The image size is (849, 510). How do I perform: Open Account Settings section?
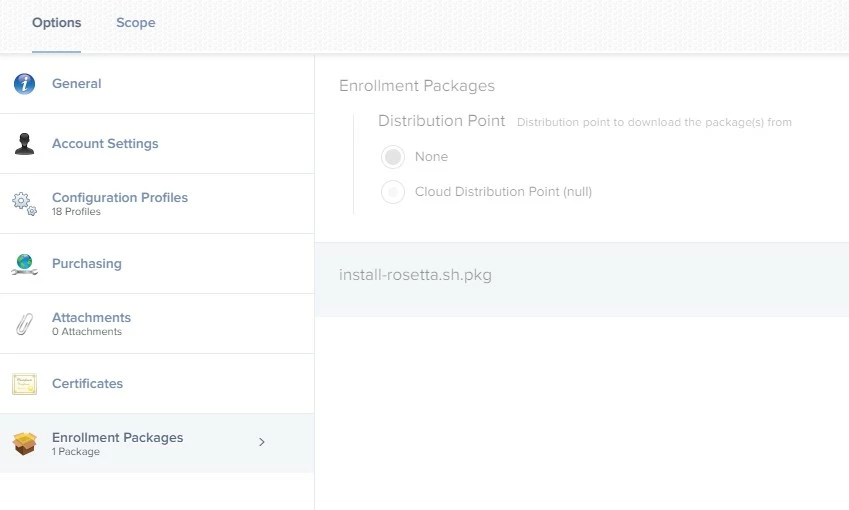click(105, 144)
